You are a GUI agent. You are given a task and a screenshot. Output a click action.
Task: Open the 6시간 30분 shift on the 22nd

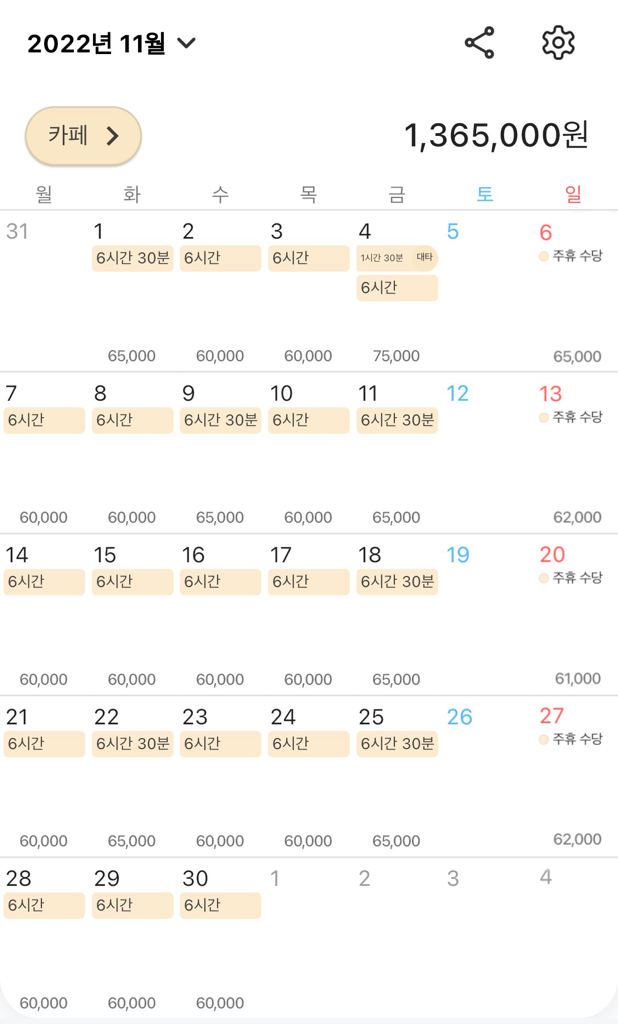(x=133, y=743)
